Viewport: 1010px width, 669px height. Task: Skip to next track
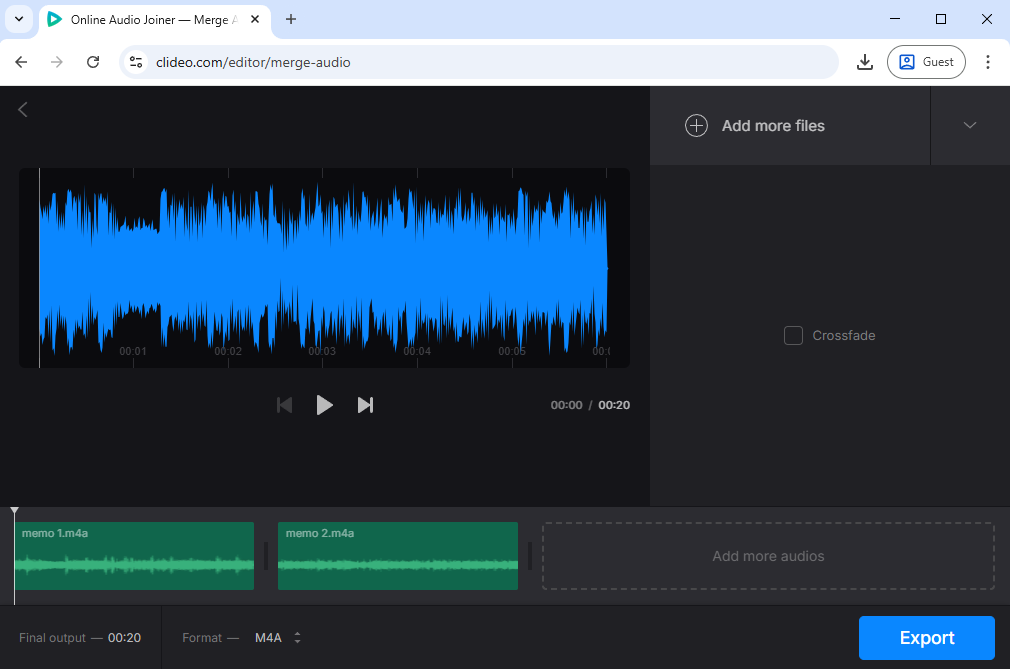click(365, 405)
